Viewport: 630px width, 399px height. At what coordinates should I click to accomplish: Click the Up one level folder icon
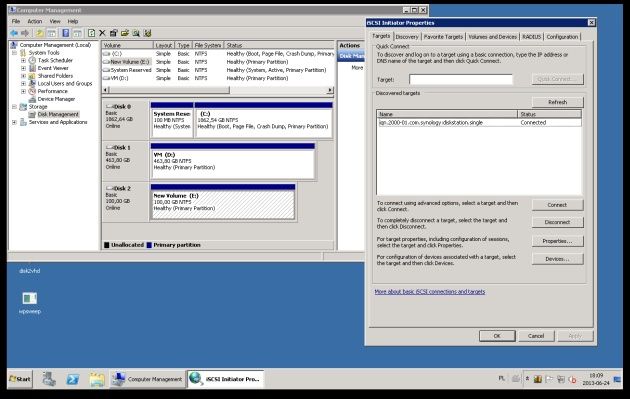pos(40,33)
